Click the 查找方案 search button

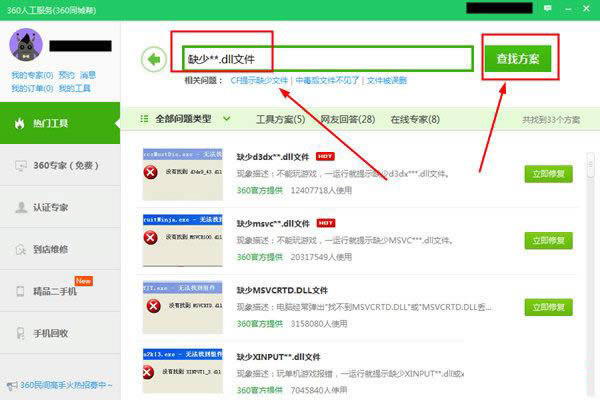[517, 60]
